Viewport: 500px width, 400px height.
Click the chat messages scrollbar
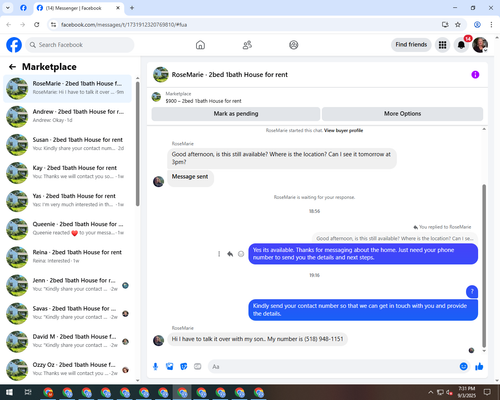[x=484, y=266]
